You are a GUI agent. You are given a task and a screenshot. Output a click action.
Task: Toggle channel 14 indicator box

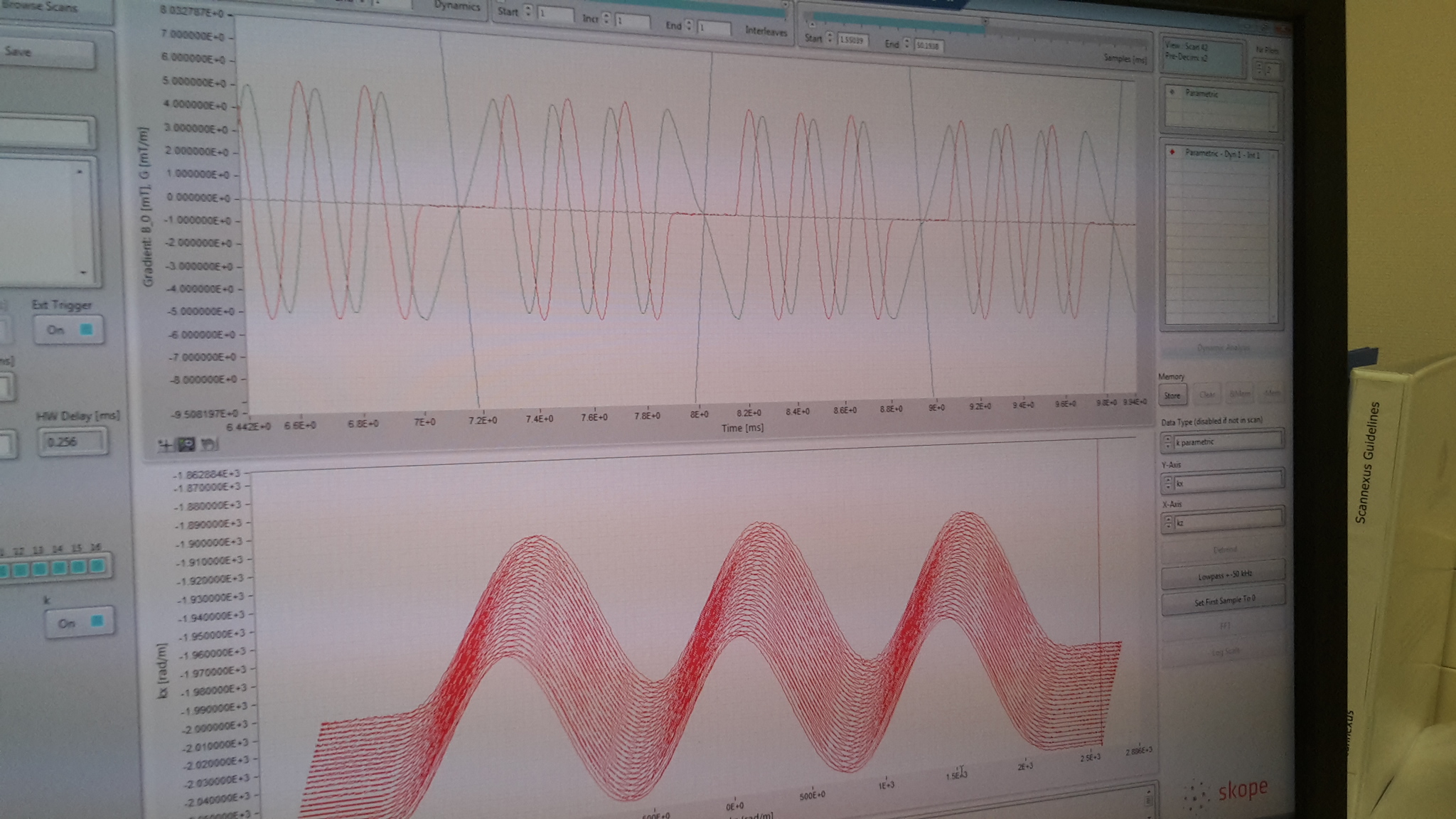[59, 567]
